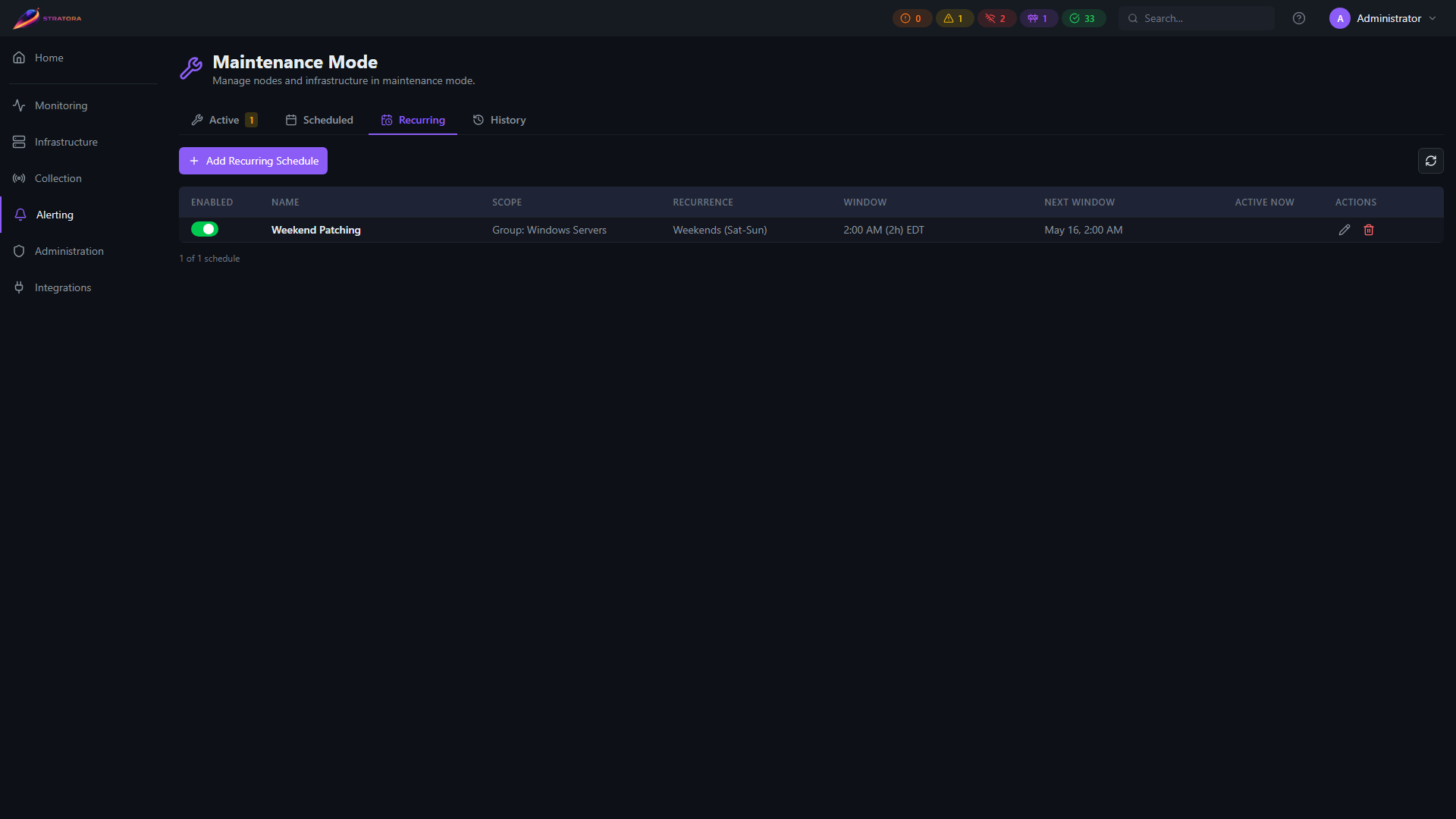Click Add Recurring Schedule button
Viewport: 1456px width, 819px height.
253,161
